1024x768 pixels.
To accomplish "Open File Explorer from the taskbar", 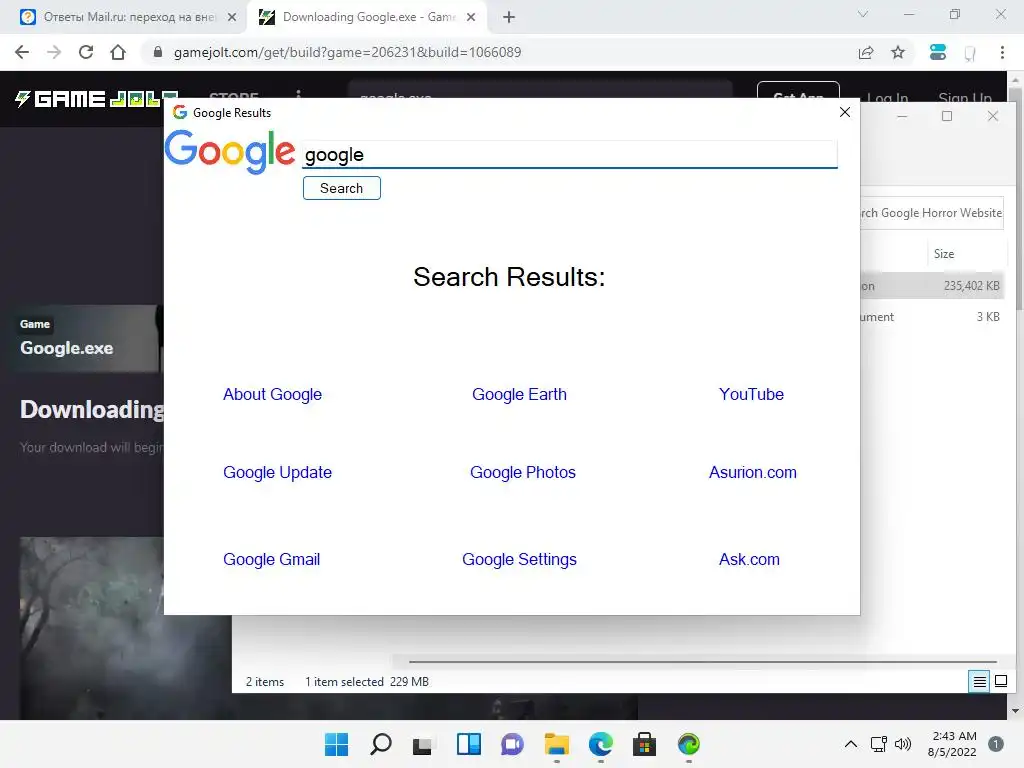I will [x=556, y=744].
